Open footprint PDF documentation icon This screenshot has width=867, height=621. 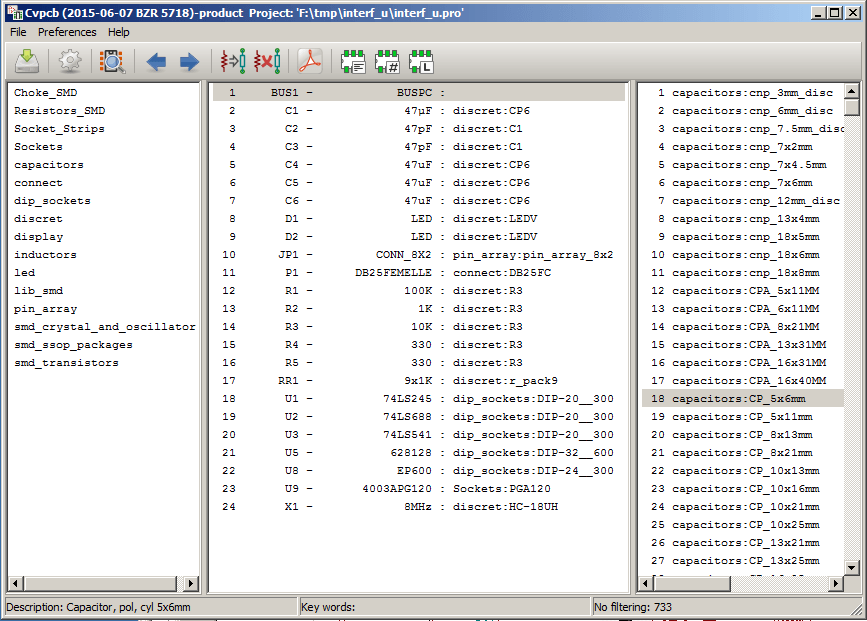tap(310, 62)
